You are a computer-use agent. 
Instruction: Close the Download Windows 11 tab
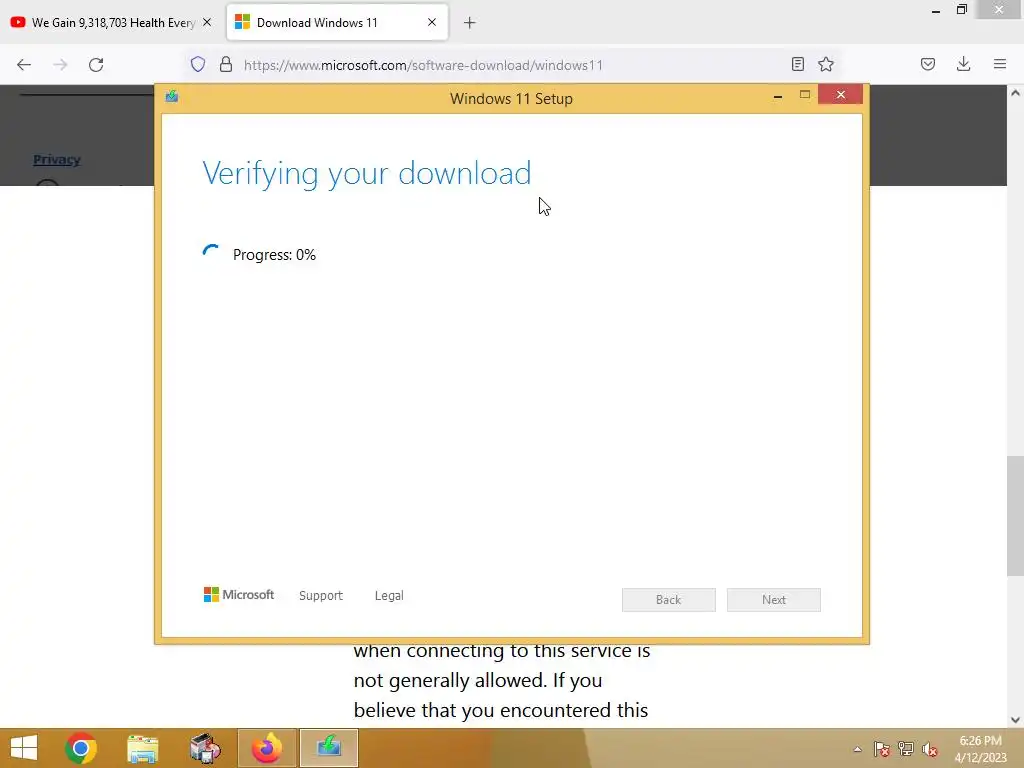[x=432, y=22]
